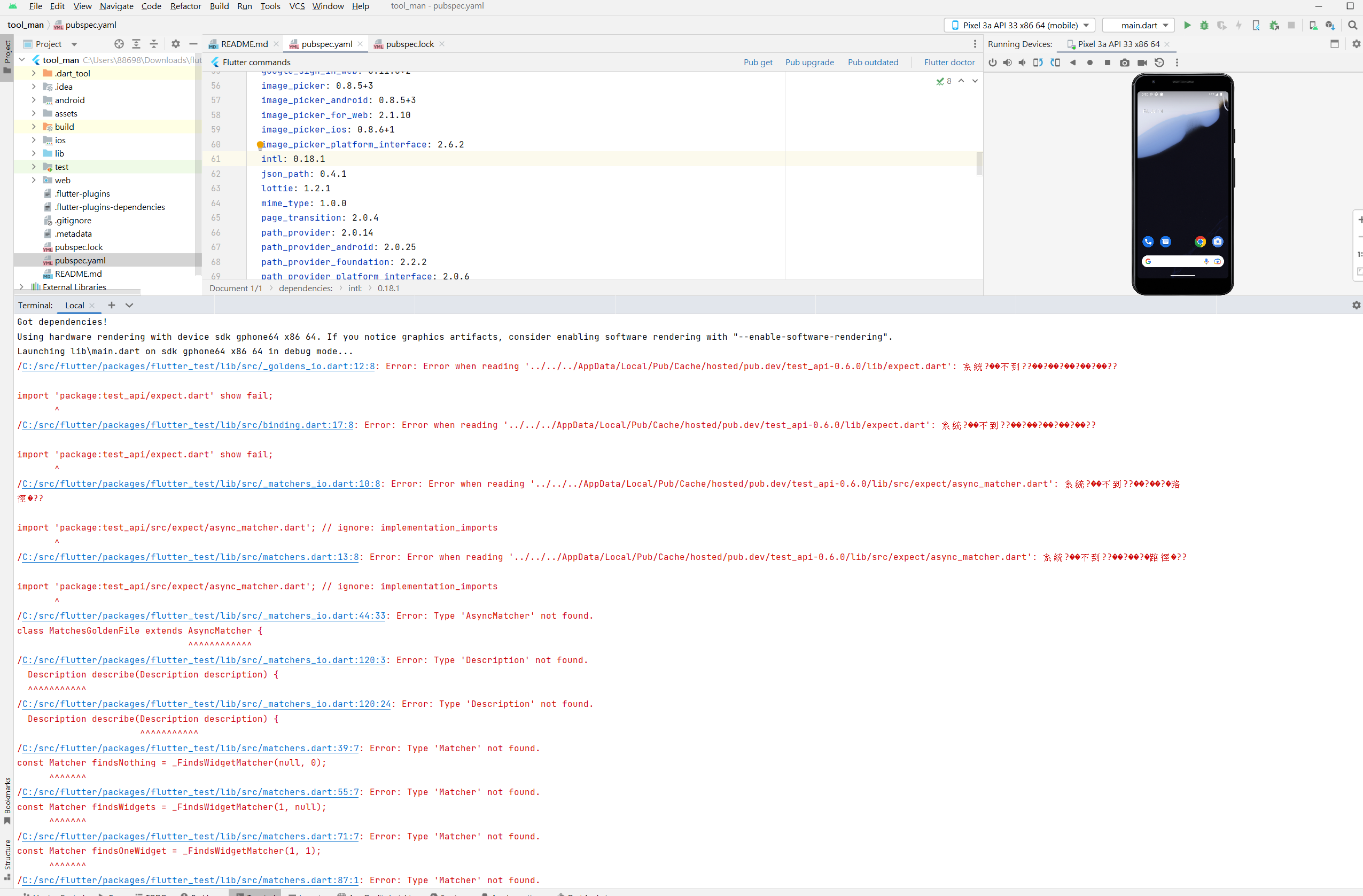The image size is (1363, 896).
Task: Open the Pixel 3a device selector dropdown
Action: click(1020, 25)
